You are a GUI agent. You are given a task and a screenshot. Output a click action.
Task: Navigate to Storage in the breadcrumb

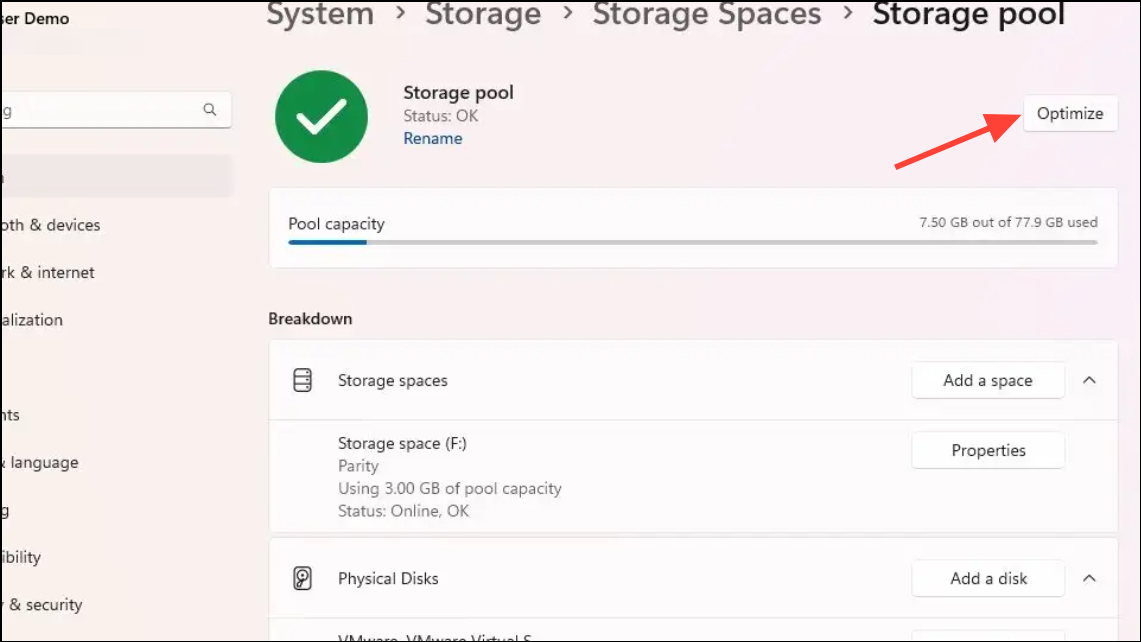coord(483,15)
